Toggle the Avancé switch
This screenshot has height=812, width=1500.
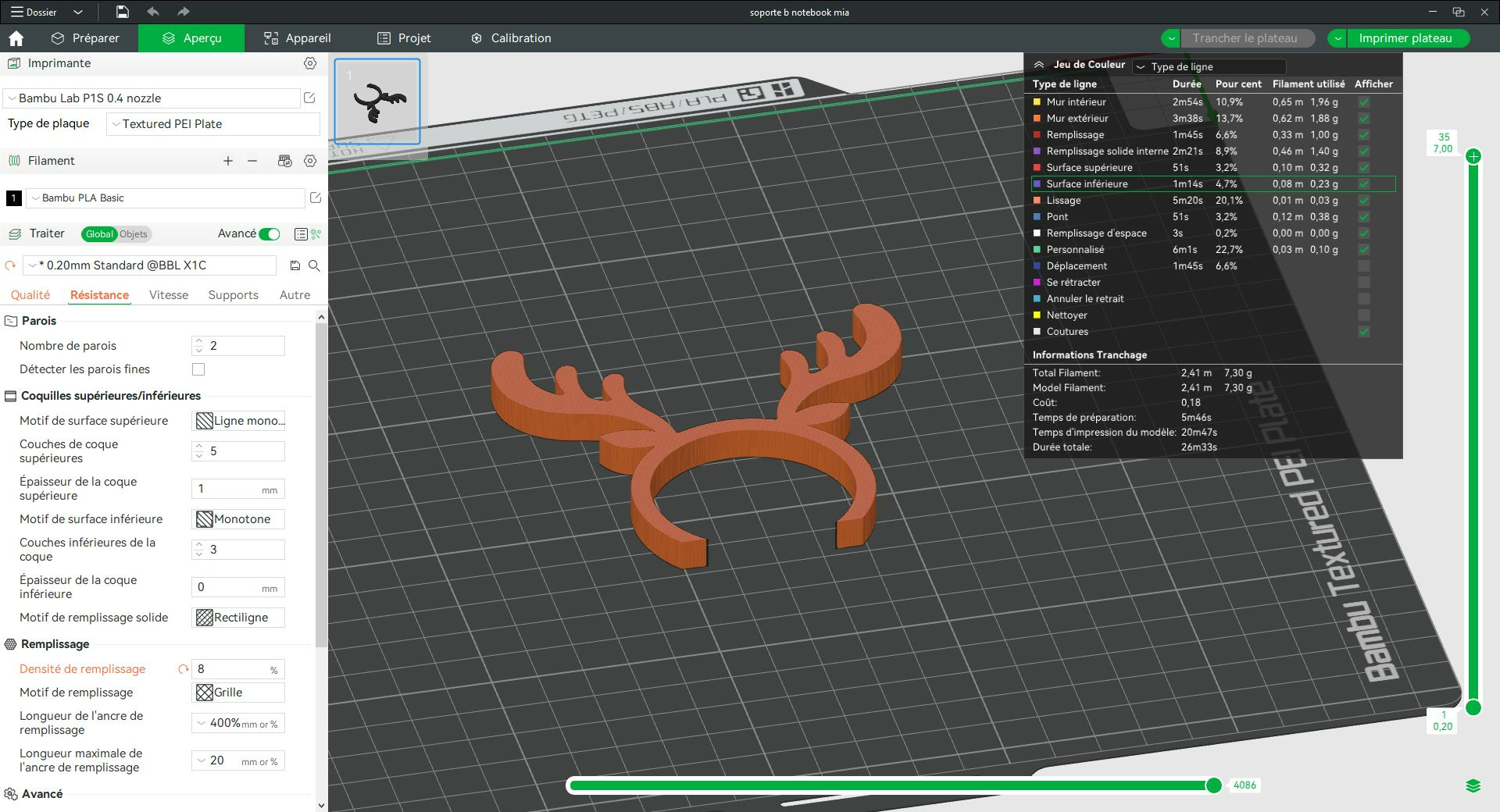tap(270, 234)
